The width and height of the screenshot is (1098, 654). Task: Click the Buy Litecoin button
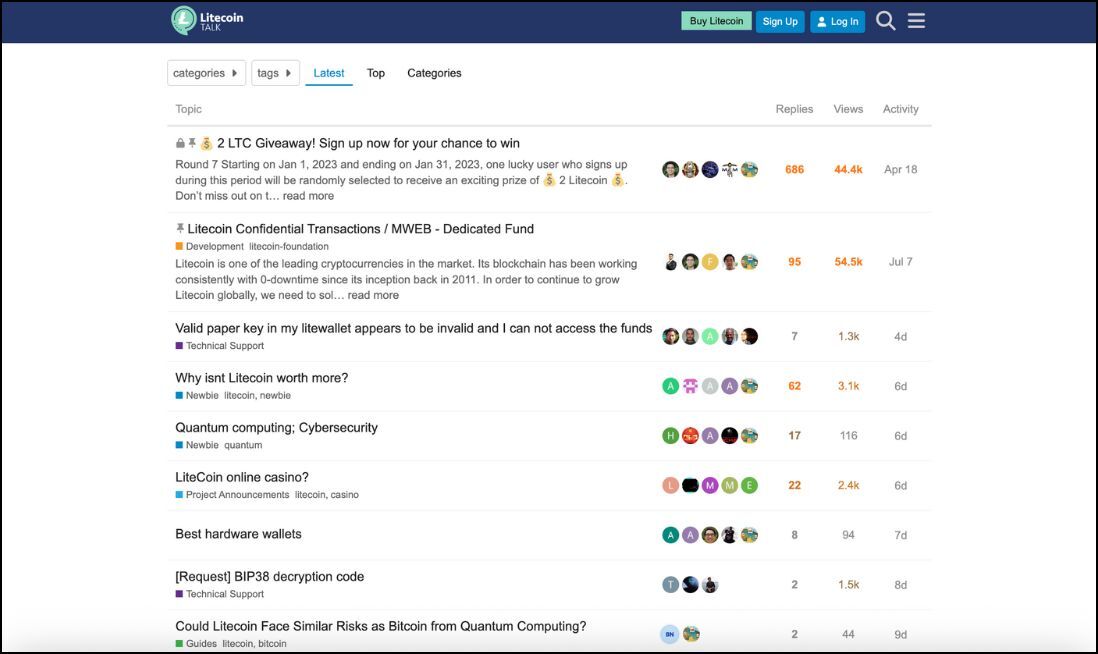[x=716, y=21]
